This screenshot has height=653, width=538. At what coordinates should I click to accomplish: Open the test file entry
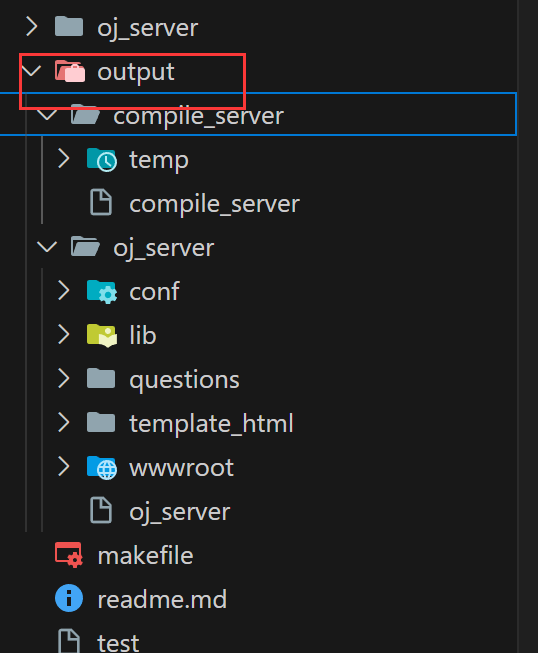[x=118, y=643]
